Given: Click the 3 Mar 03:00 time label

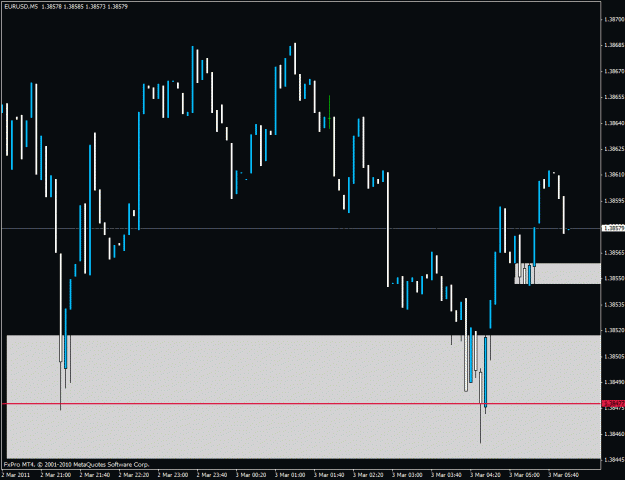Looking at the screenshot, I should [x=407, y=475].
